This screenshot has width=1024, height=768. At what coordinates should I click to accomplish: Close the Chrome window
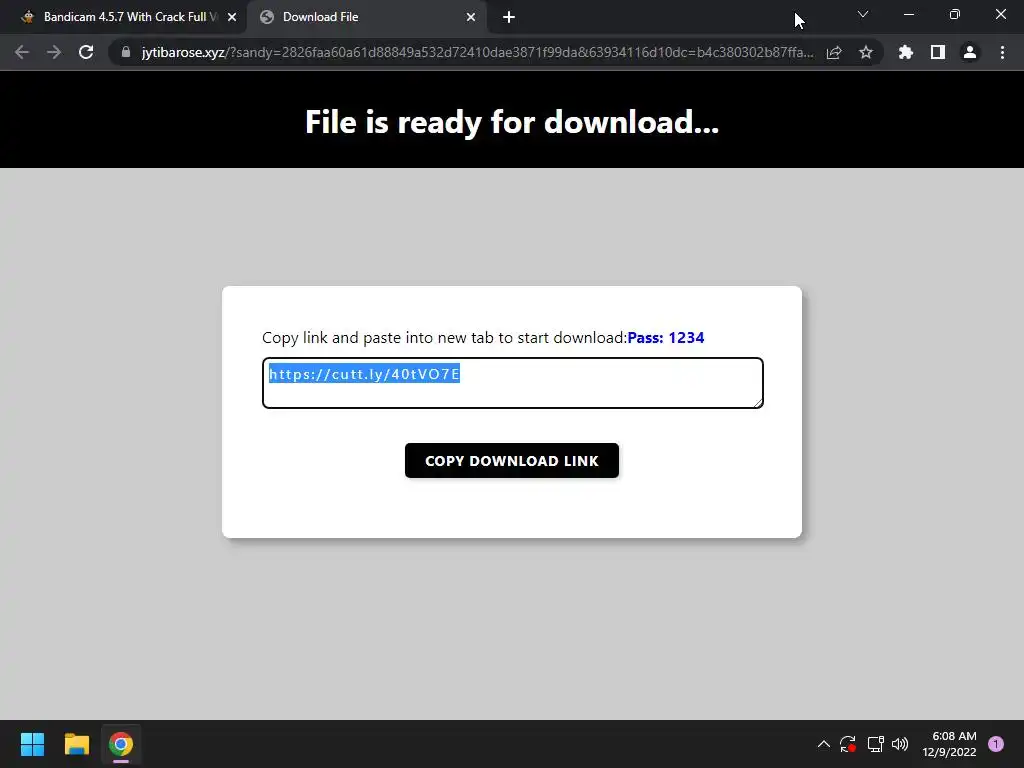pyautogui.click(x=1000, y=14)
